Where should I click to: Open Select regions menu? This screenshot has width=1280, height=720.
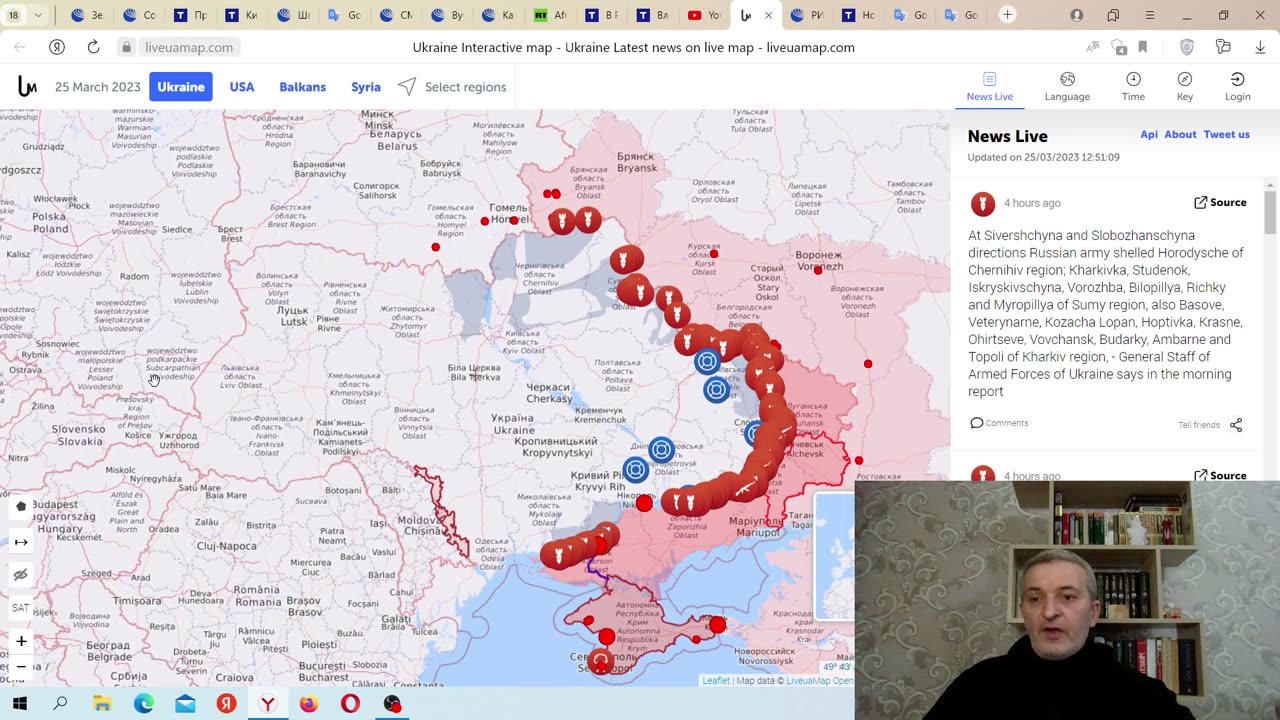pos(452,87)
